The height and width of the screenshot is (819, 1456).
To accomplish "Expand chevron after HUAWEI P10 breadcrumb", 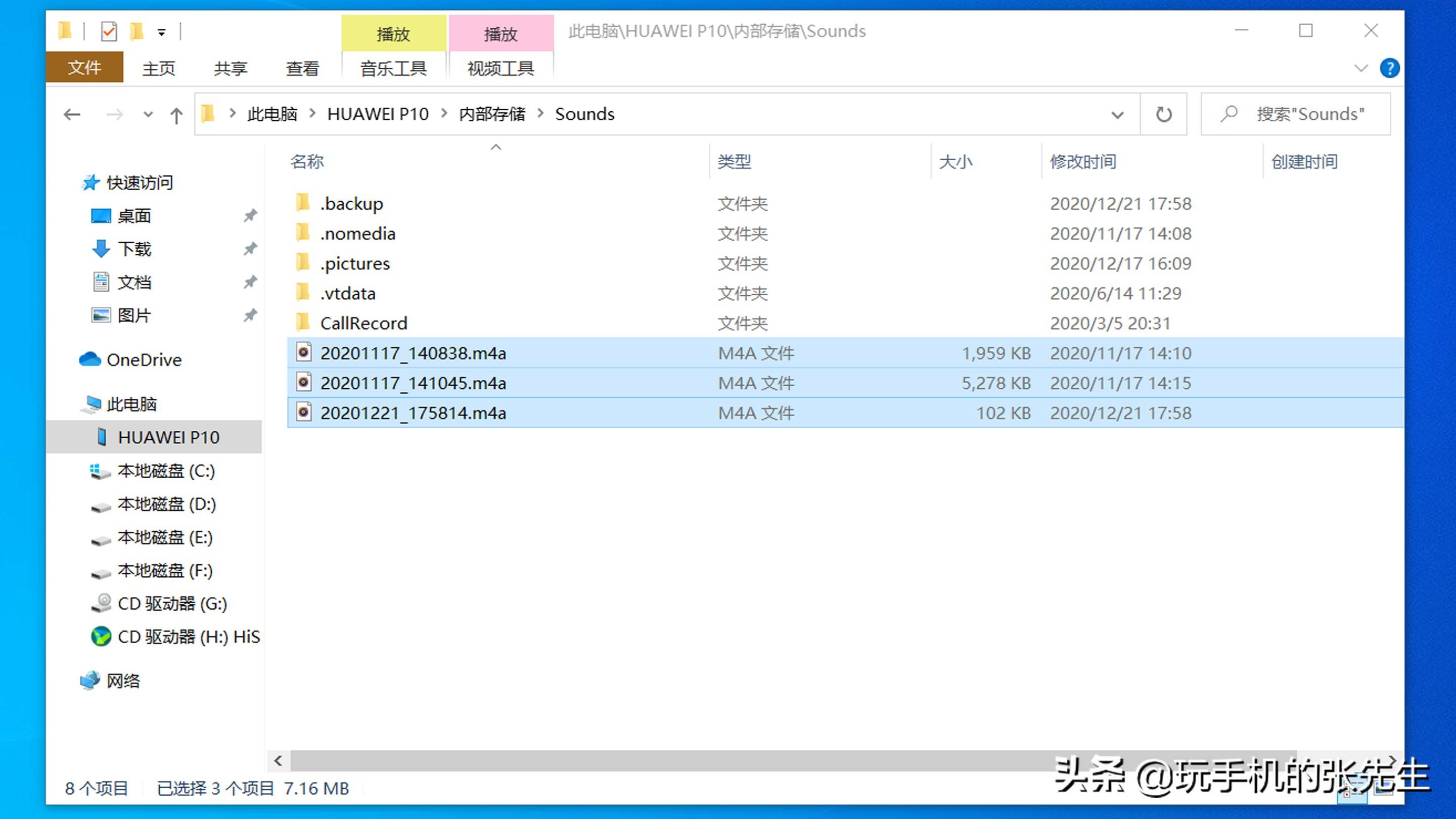I will click(x=444, y=114).
